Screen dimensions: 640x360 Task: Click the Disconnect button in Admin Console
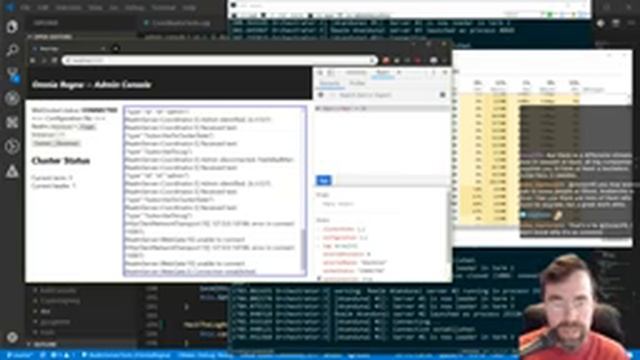coord(67,143)
